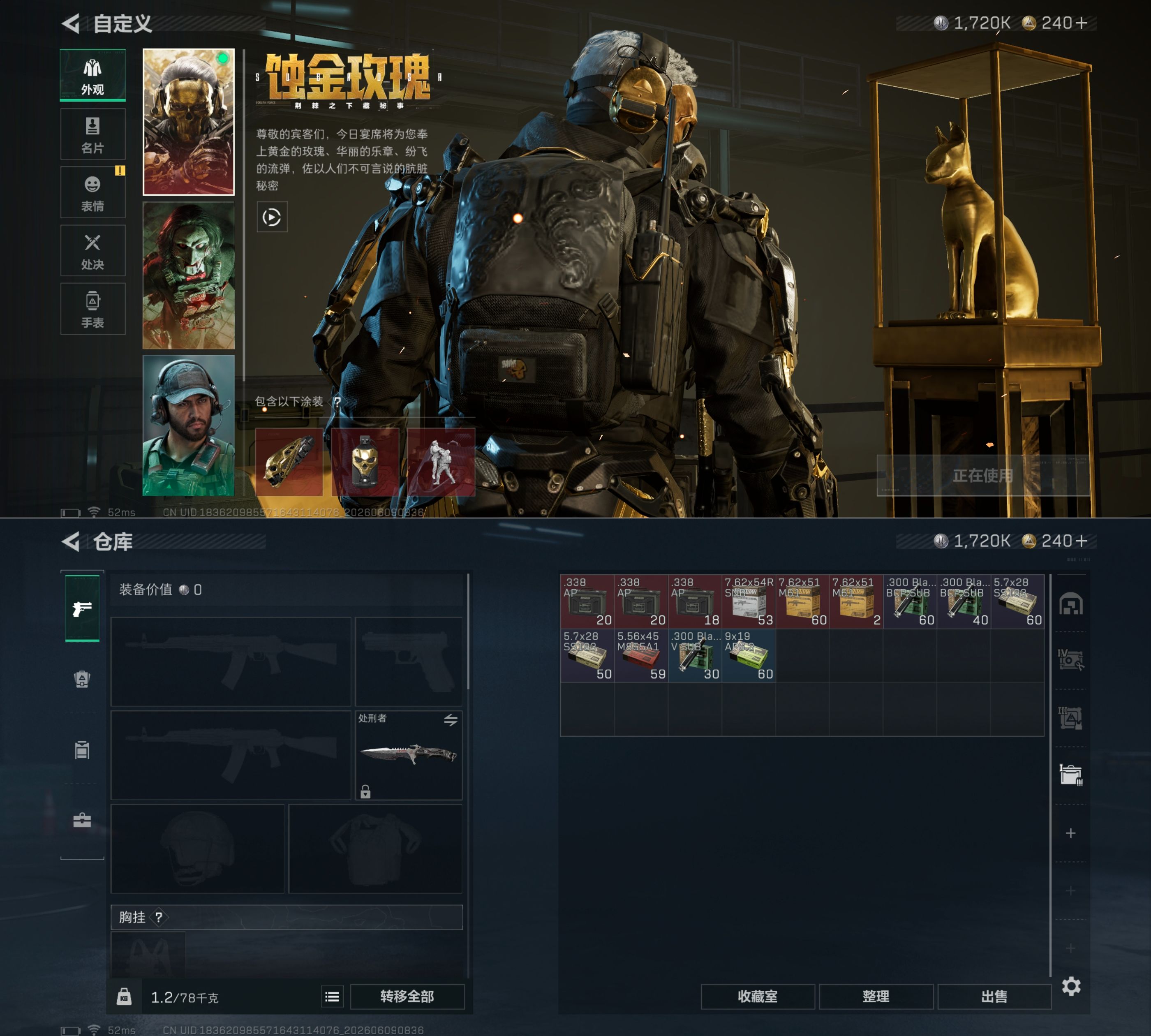
Task: View the execution animation paint thumbnail
Action: tap(441, 462)
